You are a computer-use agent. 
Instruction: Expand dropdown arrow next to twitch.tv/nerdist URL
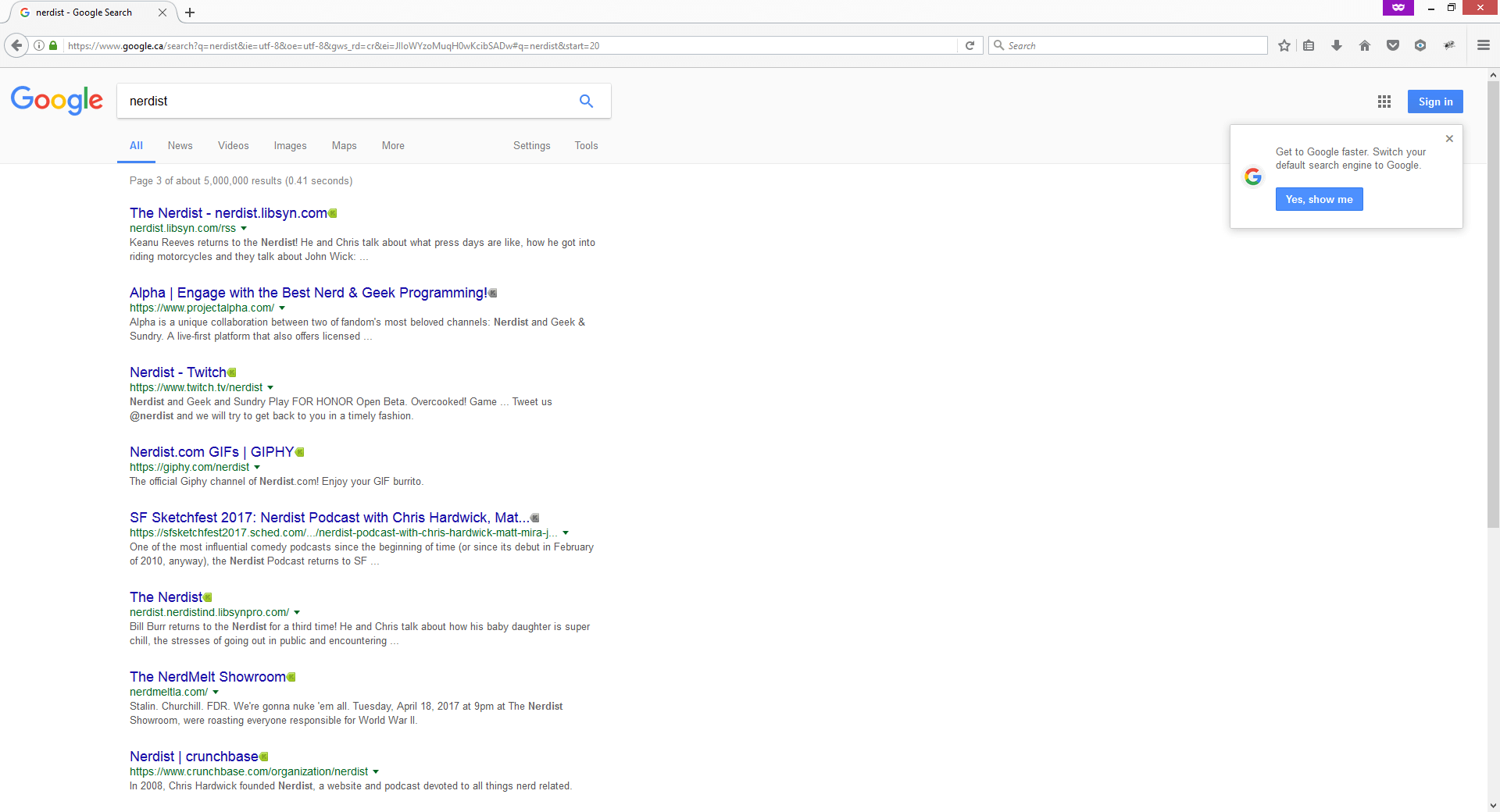270,388
